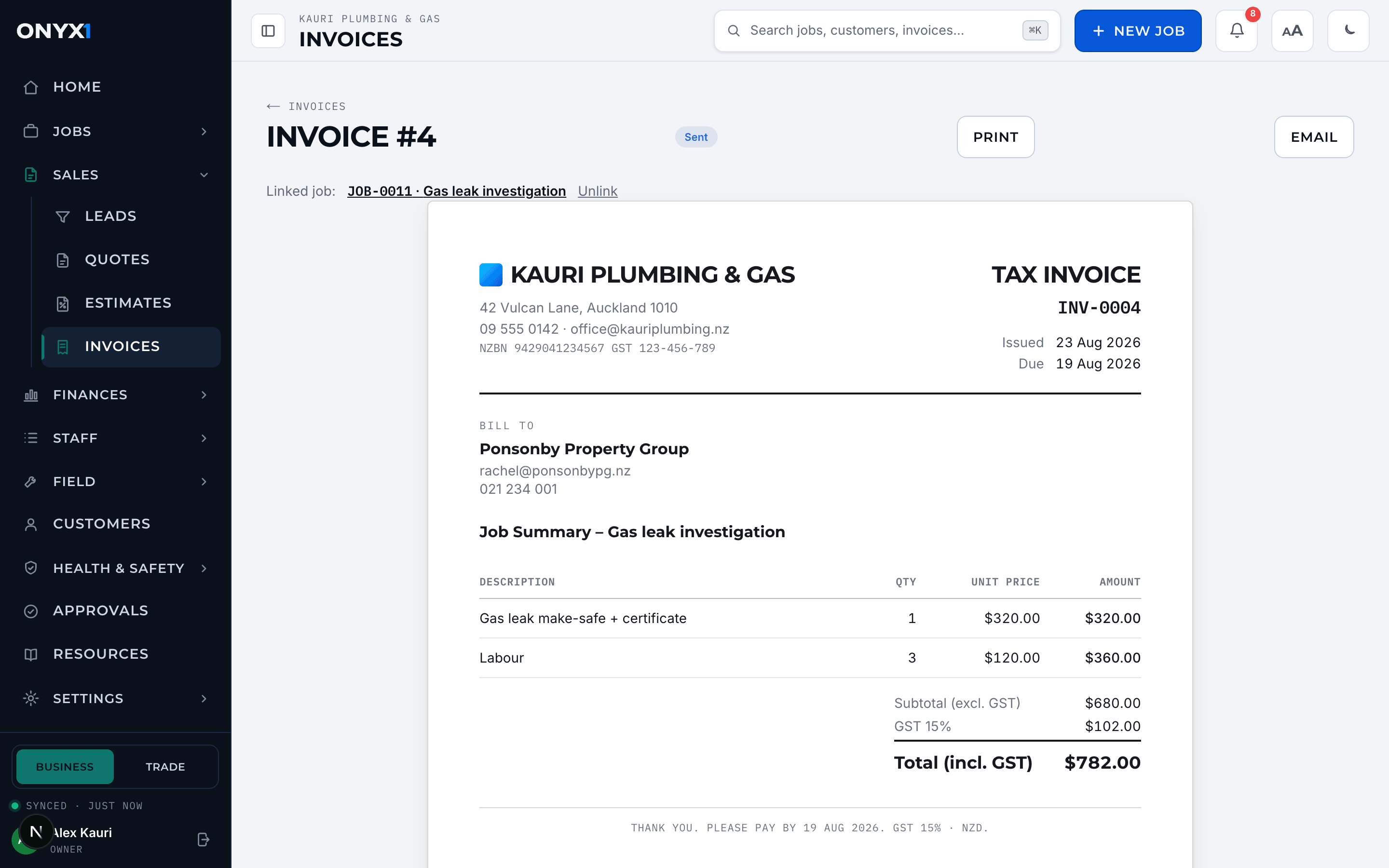Screen dimensions: 1389x868
Task: Click the Leads funnel icon
Action: [63, 217]
